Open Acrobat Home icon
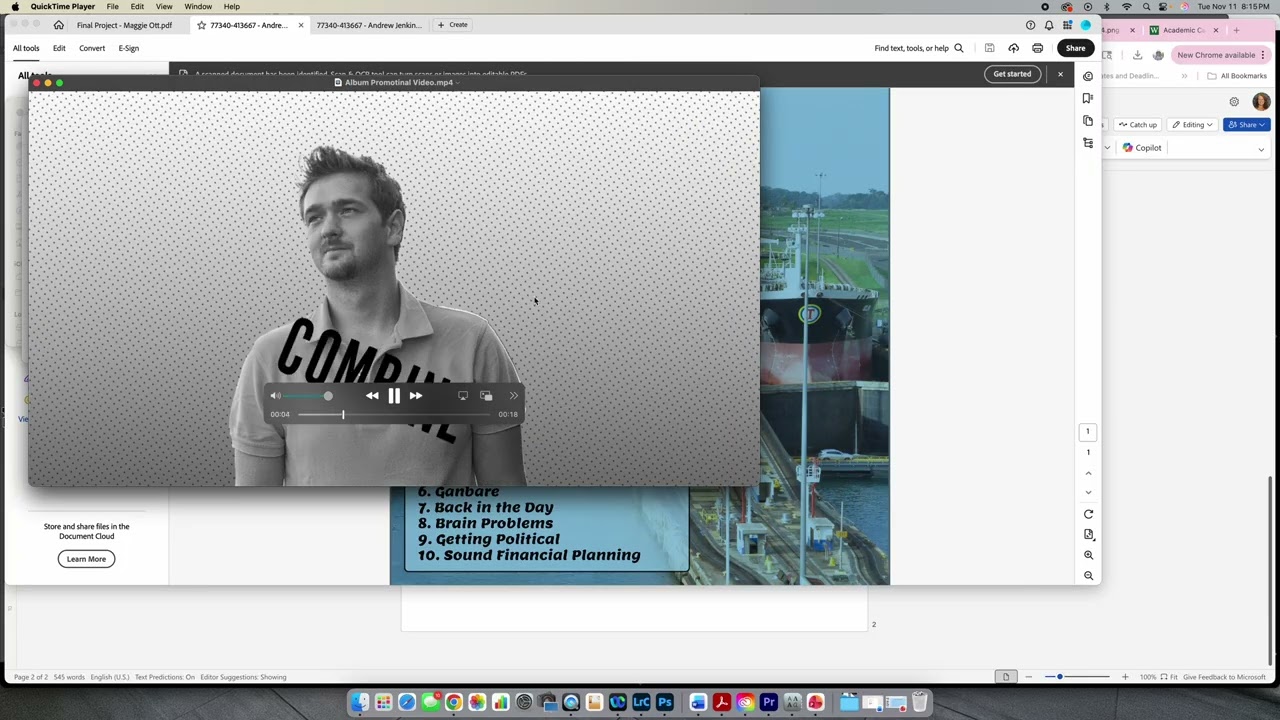 point(59,25)
